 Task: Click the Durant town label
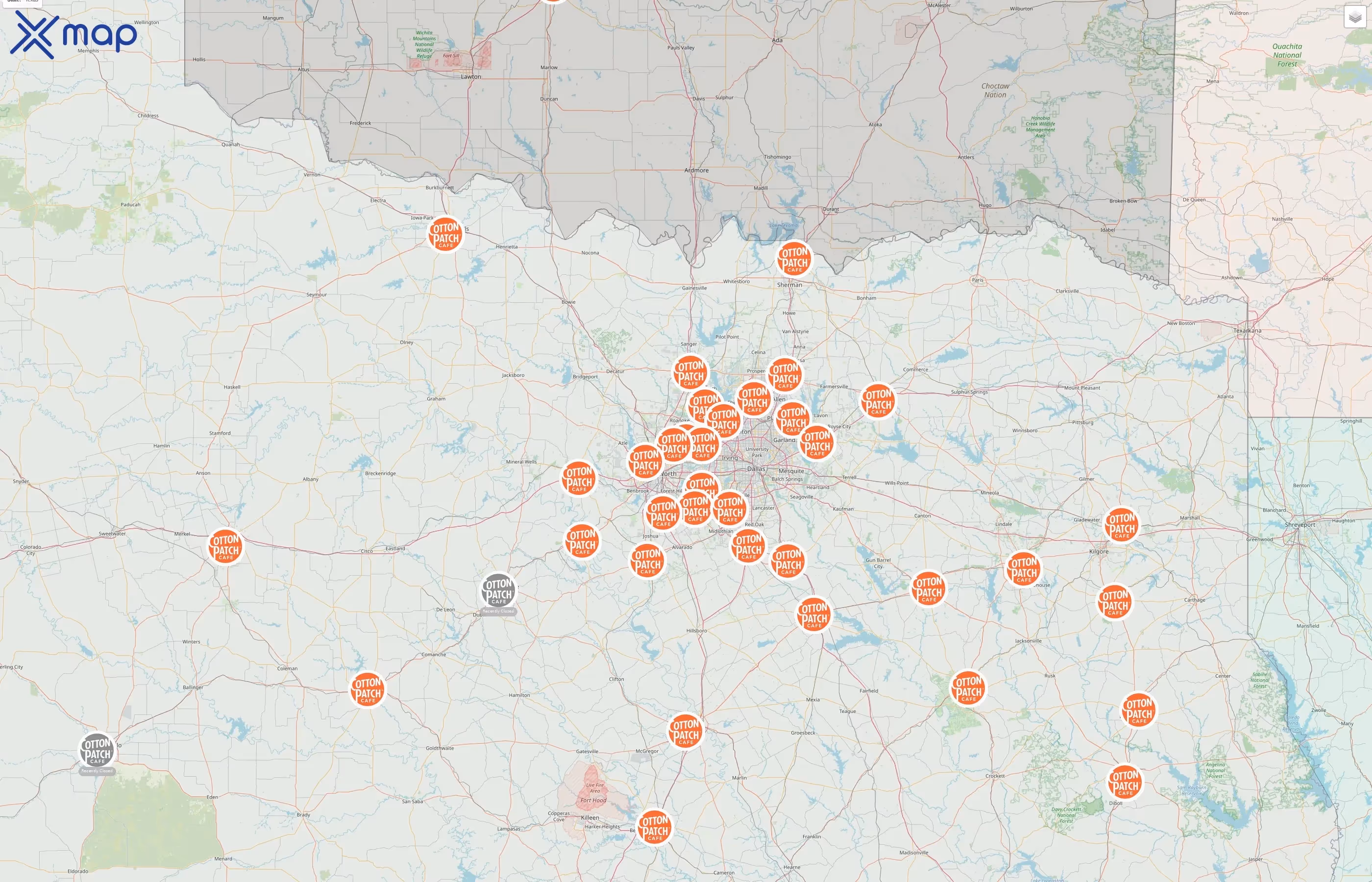831,209
